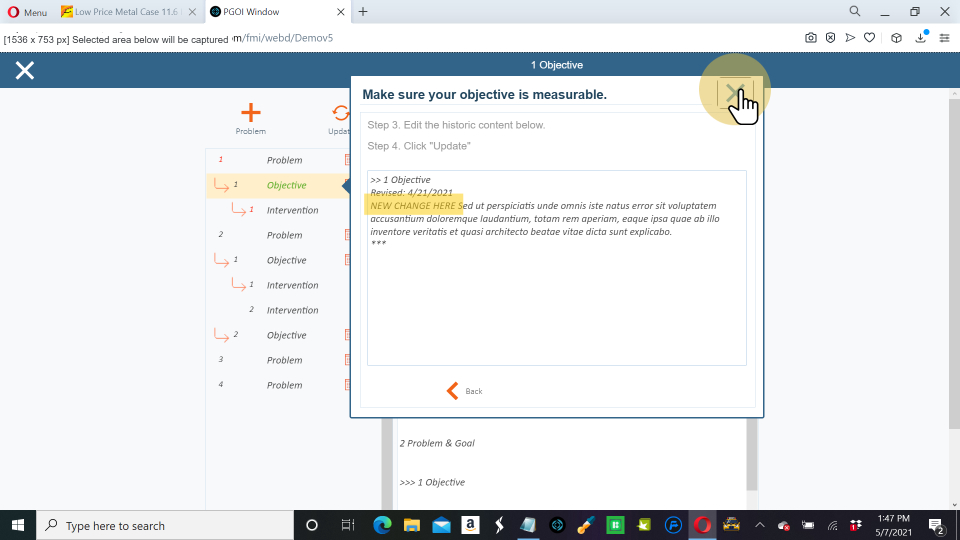Click the search icon in tab bar
The height and width of the screenshot is (540, 960).
point(855,12)
